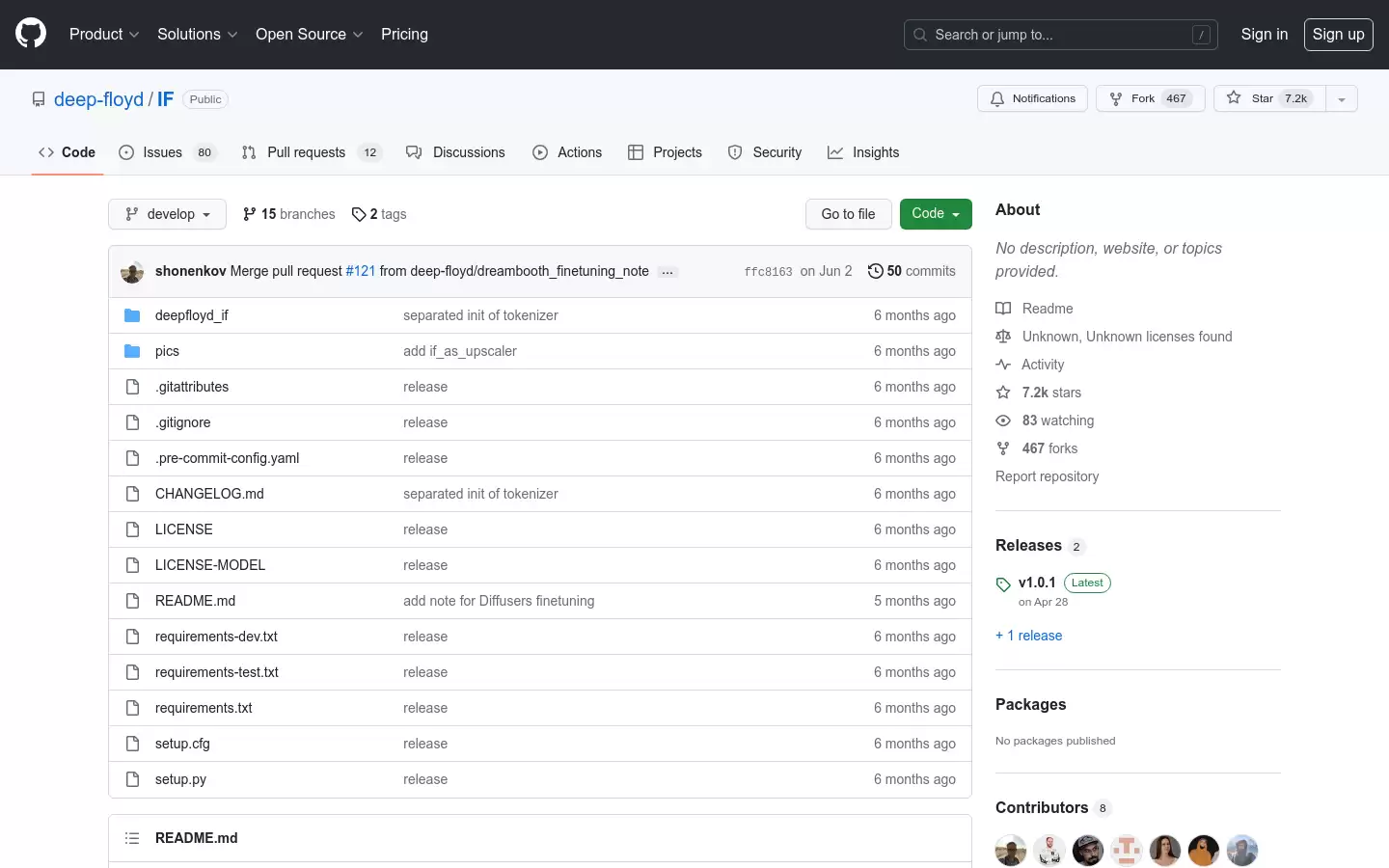Screen dimensions: 1389x868
Task: Expand the Product menu
Action: click(x=104, y=34)
